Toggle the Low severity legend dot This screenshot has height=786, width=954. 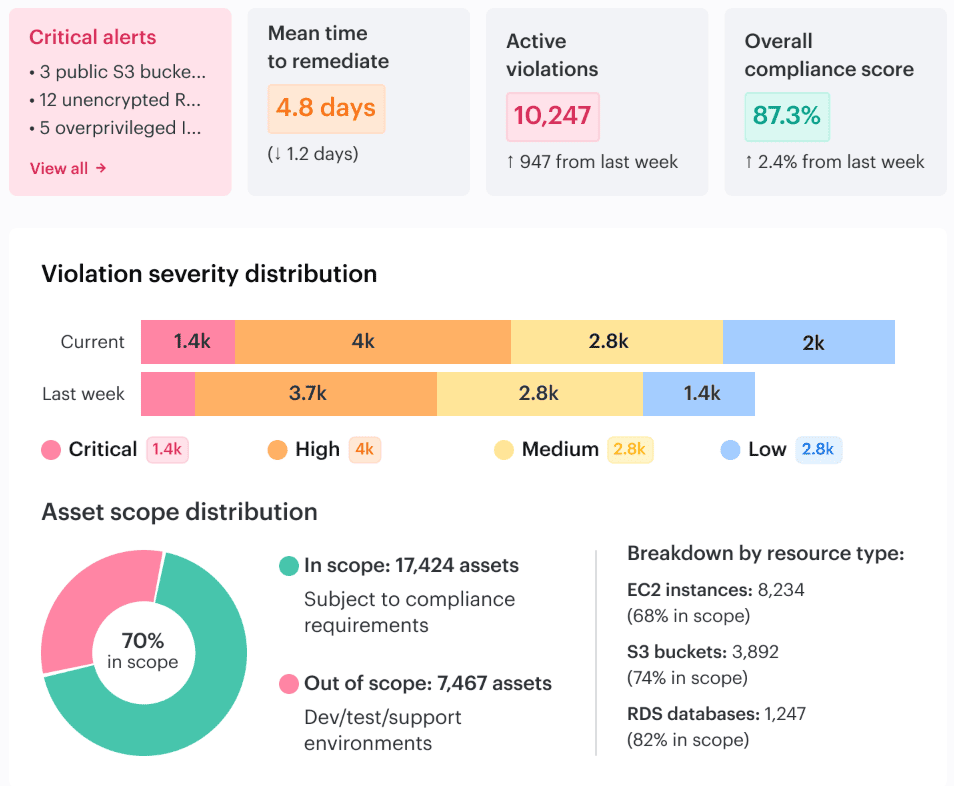(730, 450)
